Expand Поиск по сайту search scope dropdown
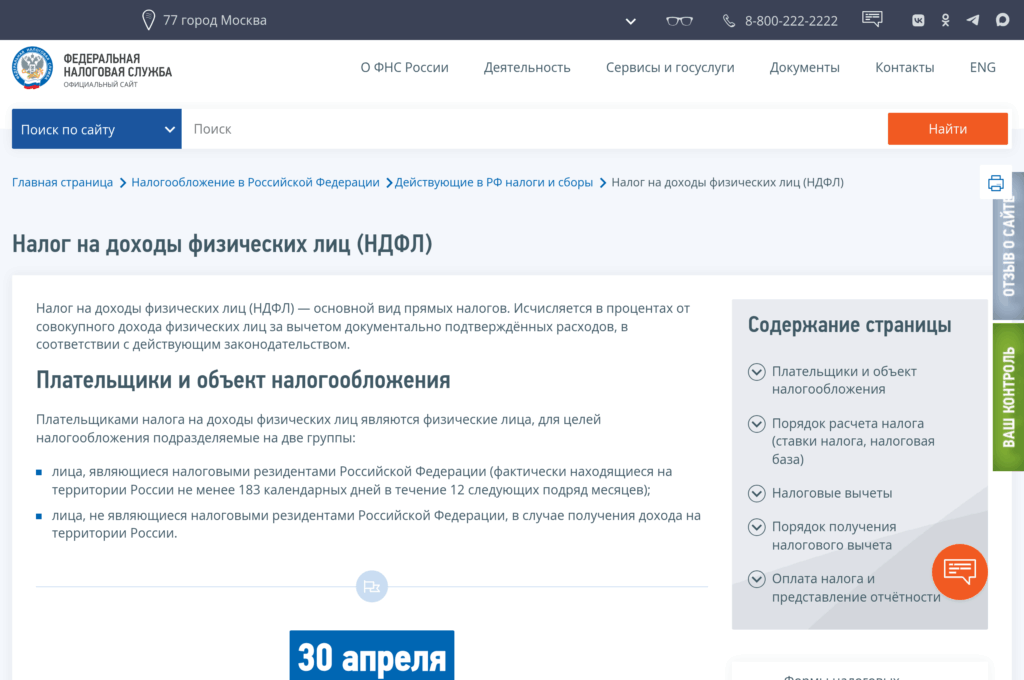This screenshot has width=1024, height=680. (97, 129)
